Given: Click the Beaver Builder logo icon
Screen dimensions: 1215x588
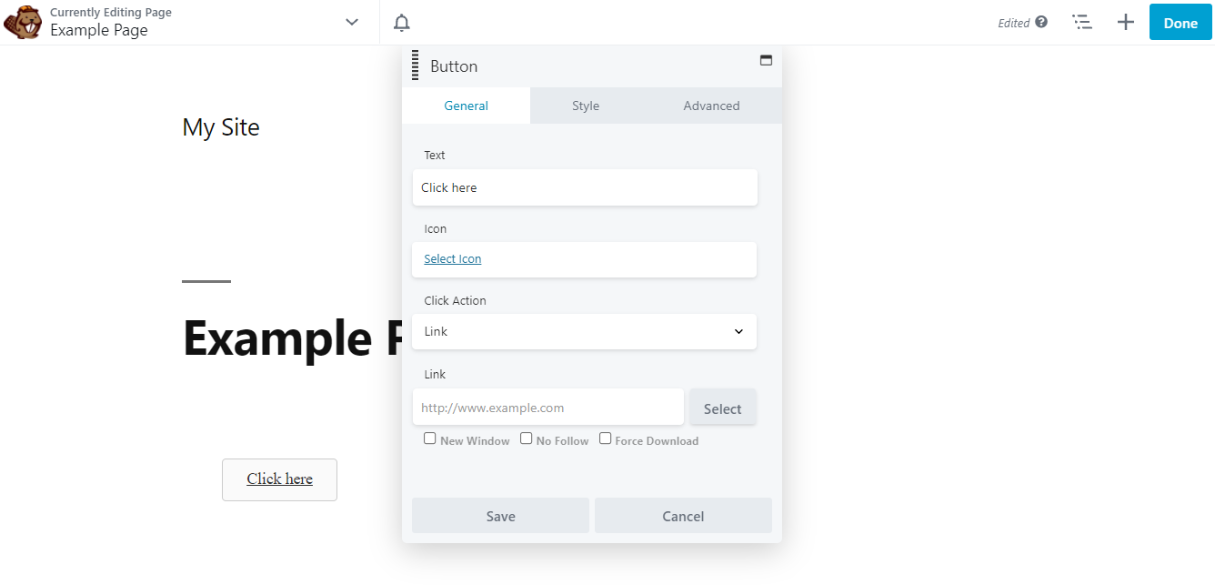Looking at the screenshot, I should (x=22, y=21).
